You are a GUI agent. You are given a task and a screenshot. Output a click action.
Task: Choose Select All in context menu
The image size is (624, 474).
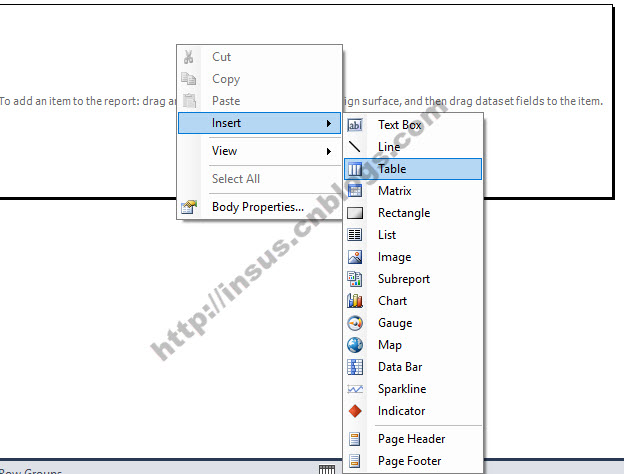(259, 179)
